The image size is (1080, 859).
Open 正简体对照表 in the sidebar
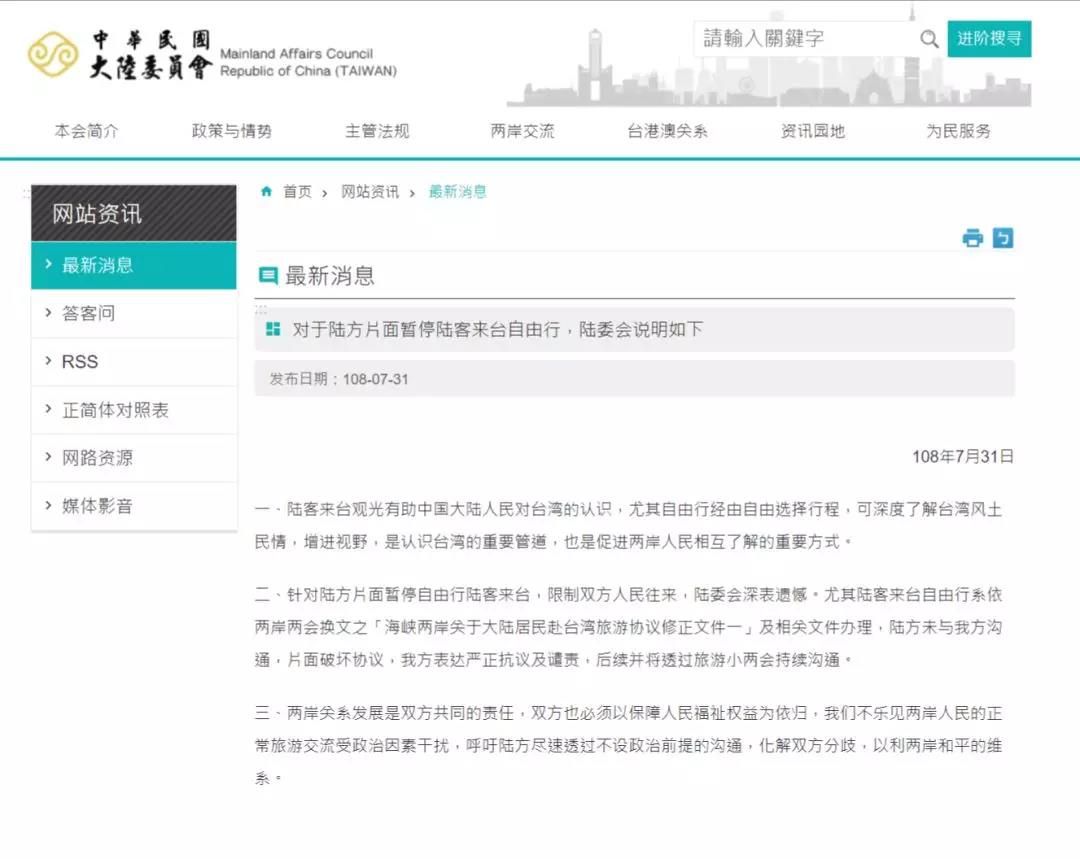click(x=134, y=410)
